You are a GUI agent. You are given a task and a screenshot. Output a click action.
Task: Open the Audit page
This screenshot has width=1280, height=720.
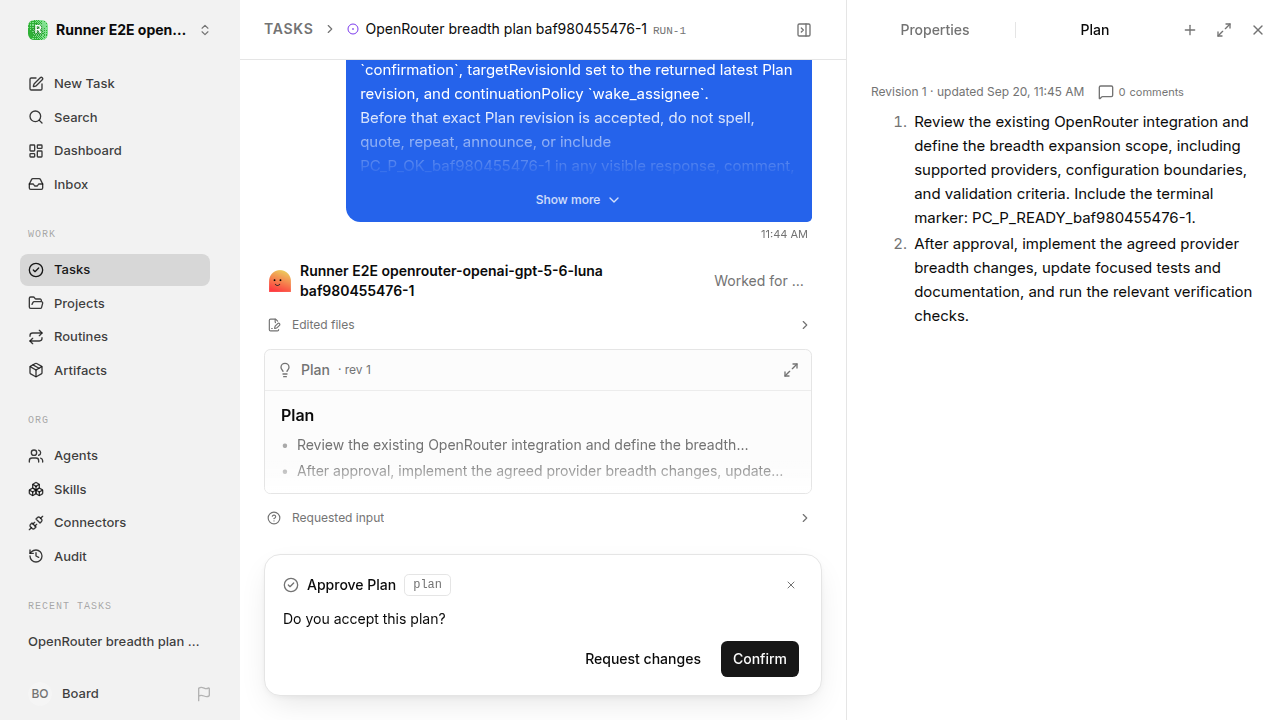115,556
